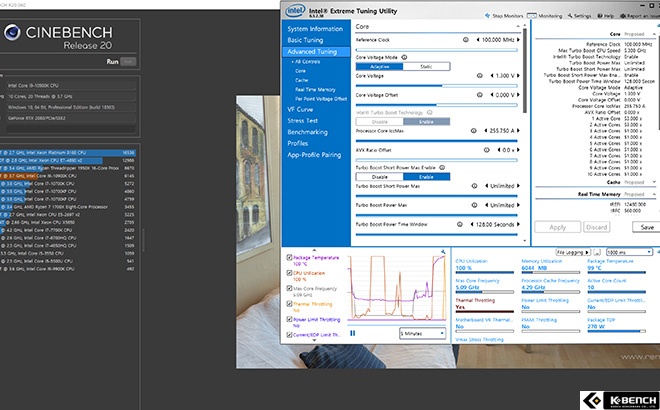Open Stress Test in XTU sidebar
The width and height of the screenshot is (660, 410).
(x=303, y=120)
